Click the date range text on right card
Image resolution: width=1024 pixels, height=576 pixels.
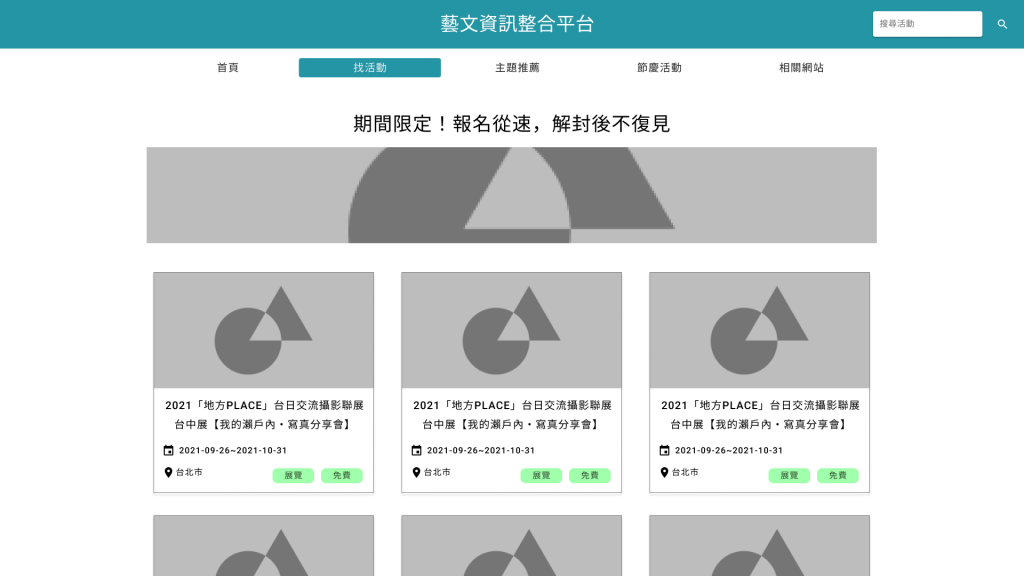point(729,450)
